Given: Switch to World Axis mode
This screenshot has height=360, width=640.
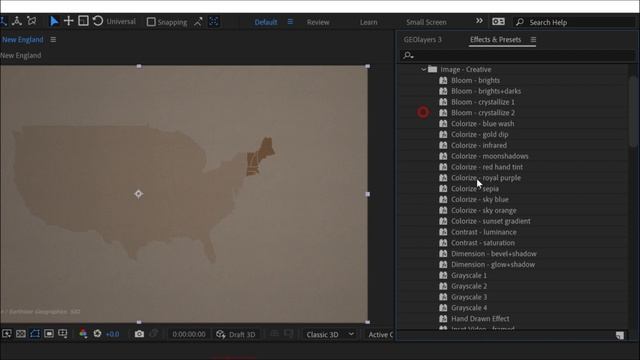Looking at the screenshot, I should 17,21.
